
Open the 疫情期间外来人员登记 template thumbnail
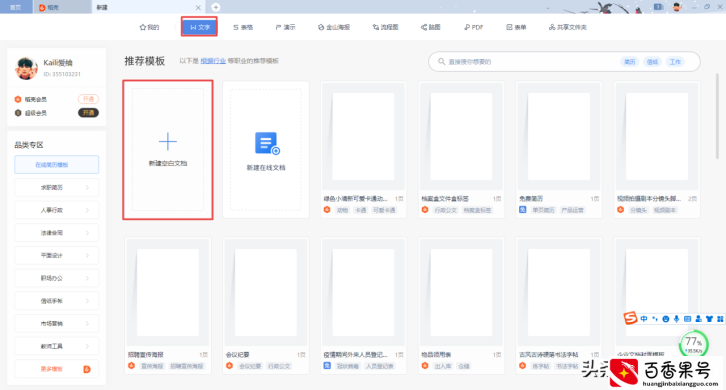tap(363, 292)
